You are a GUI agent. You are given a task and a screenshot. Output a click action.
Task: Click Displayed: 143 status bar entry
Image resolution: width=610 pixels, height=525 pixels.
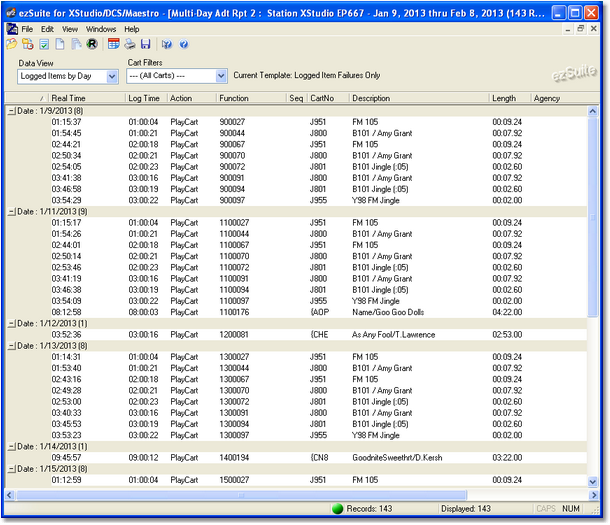[x=466, y=509]
